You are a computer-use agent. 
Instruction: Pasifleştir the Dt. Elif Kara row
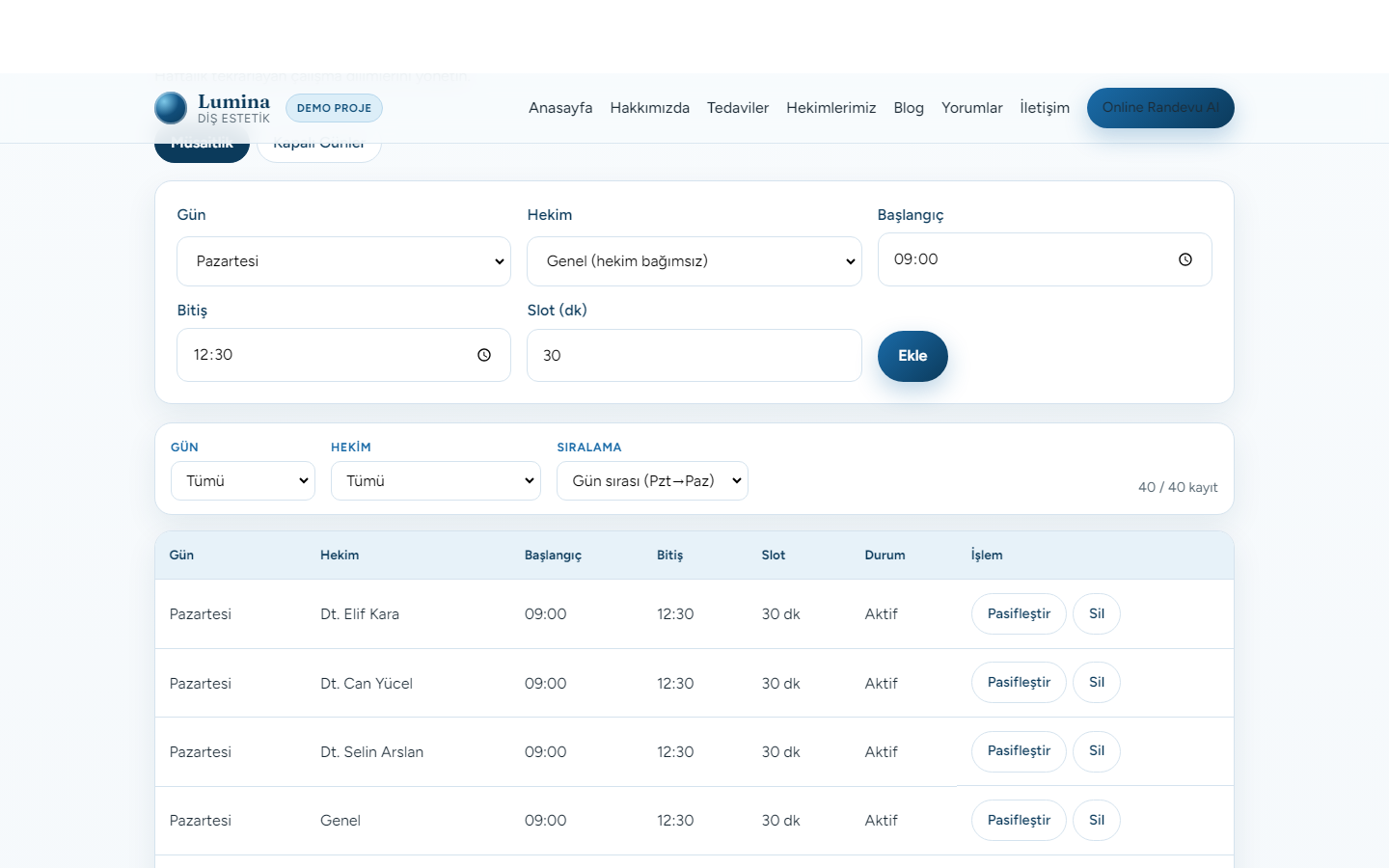pyautogui.click(x=1019, y=613)
